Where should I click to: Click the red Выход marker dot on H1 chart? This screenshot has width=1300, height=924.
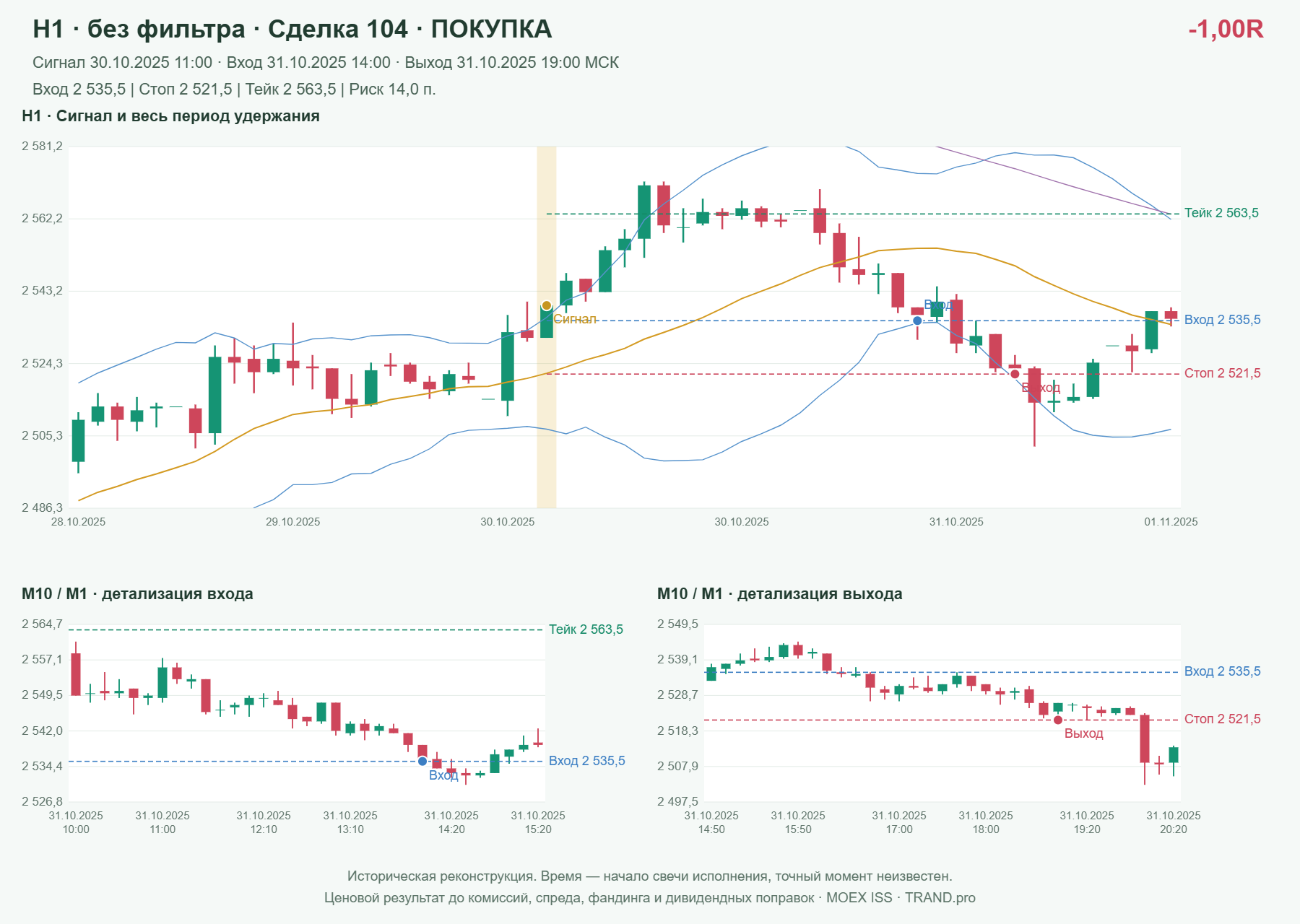point(1015,374)
